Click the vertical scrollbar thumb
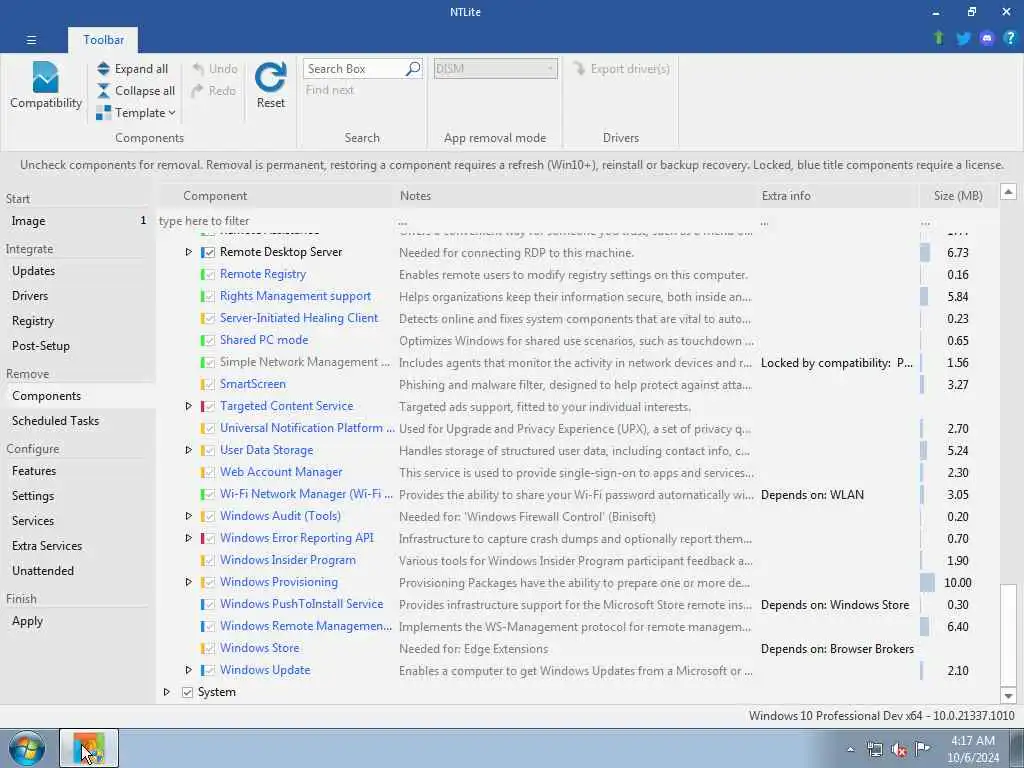Viewport: 1024px width, 768px height. point(1008,635)
